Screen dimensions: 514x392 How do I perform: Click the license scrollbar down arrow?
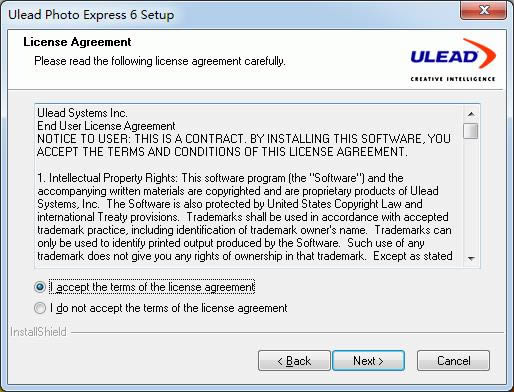471,258
